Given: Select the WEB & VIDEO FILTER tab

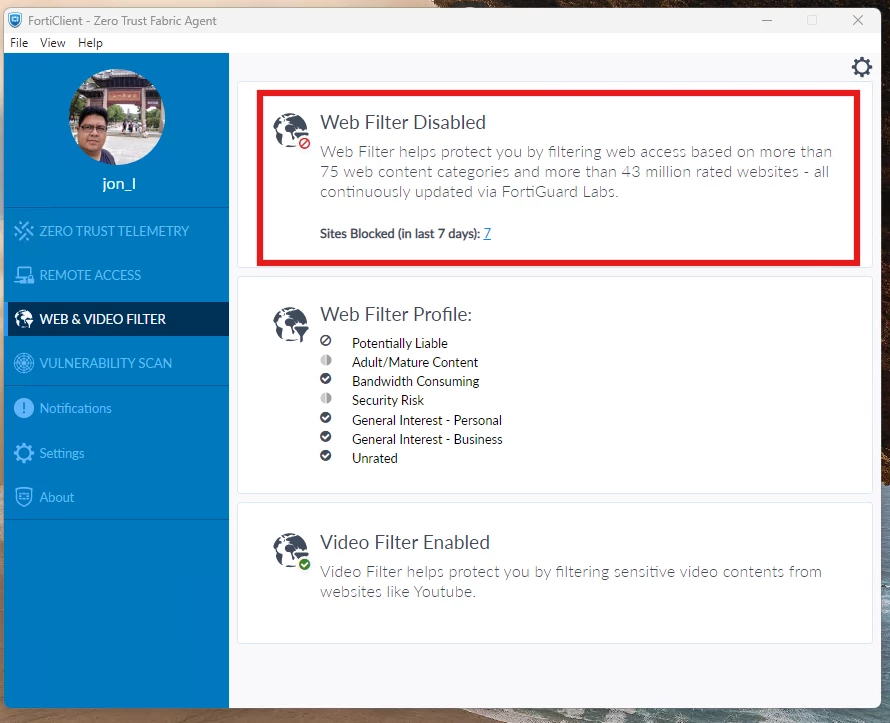Looking at the screenshot, I should click(x=116, y=319).
